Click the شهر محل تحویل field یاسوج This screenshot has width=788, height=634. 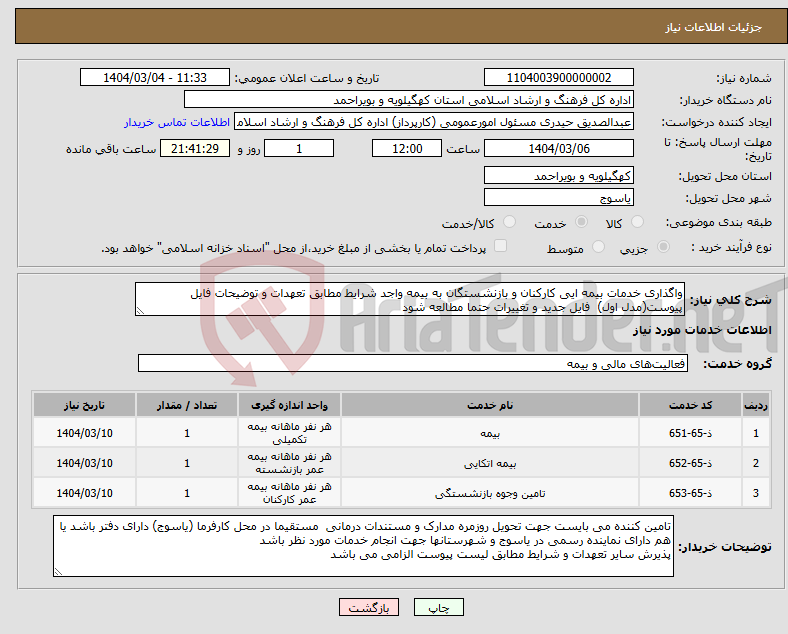[558, 197]
